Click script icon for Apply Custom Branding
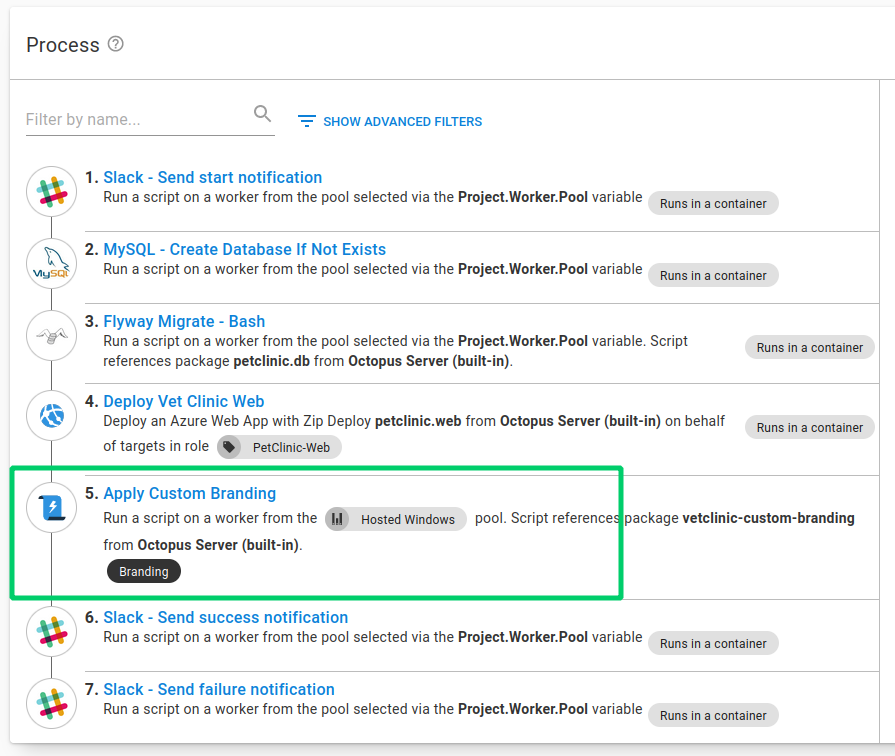The width and height of the screenshot is (895, 756). click(x=51, y=508)
